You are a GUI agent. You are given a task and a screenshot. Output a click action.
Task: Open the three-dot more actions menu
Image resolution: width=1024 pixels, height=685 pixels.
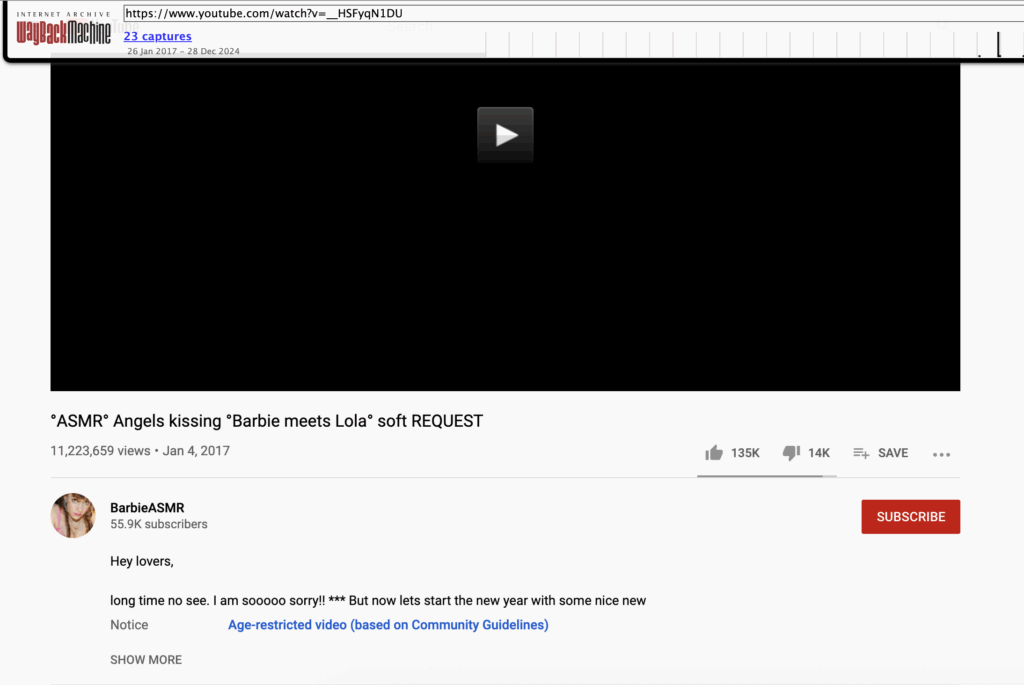point(941,454)
